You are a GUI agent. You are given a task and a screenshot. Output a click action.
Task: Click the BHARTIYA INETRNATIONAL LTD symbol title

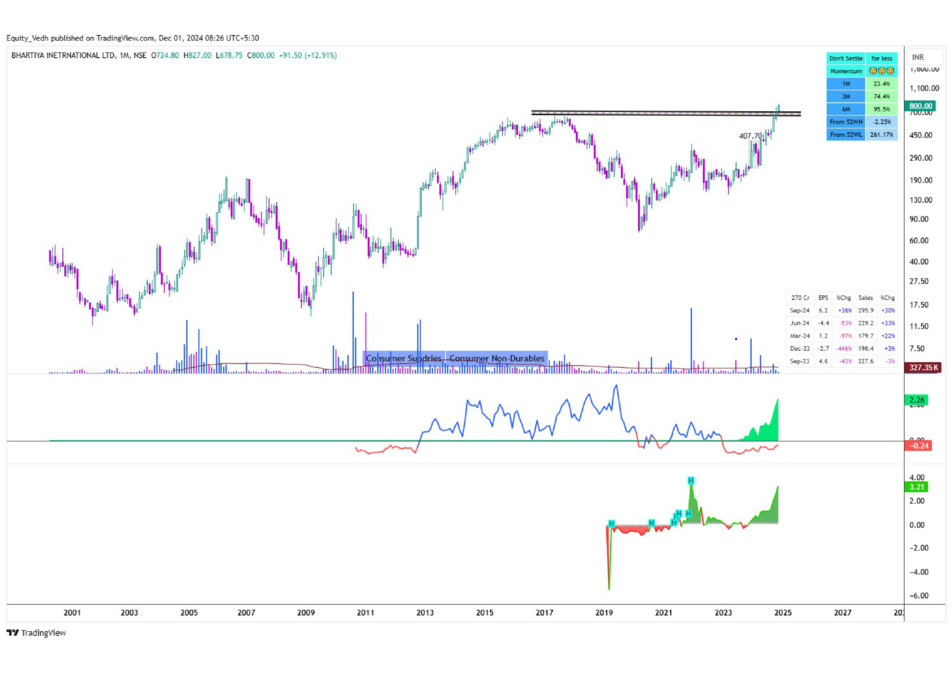[x=63, y=55]
